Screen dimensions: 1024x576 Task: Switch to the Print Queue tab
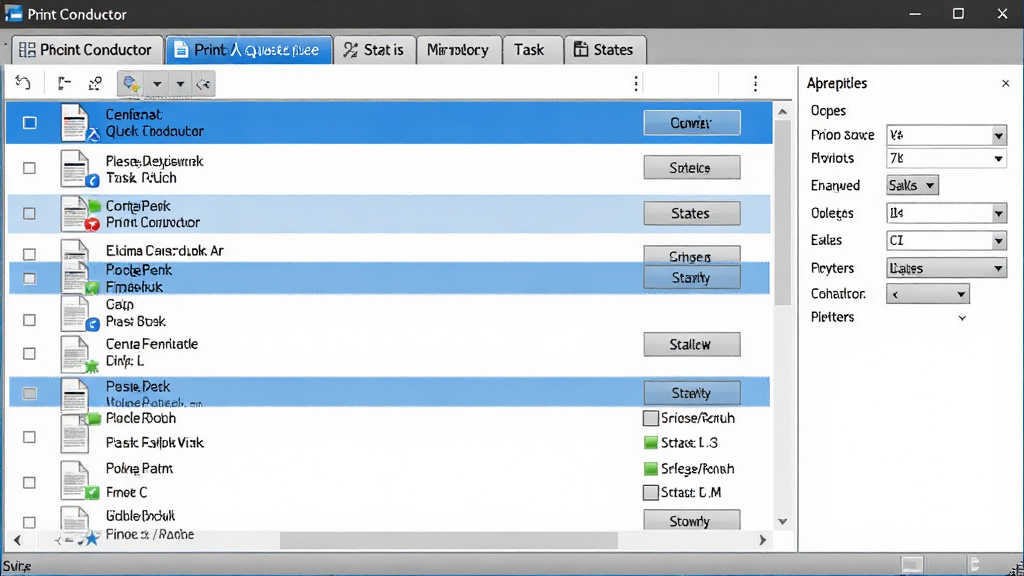tap(249, 50)
